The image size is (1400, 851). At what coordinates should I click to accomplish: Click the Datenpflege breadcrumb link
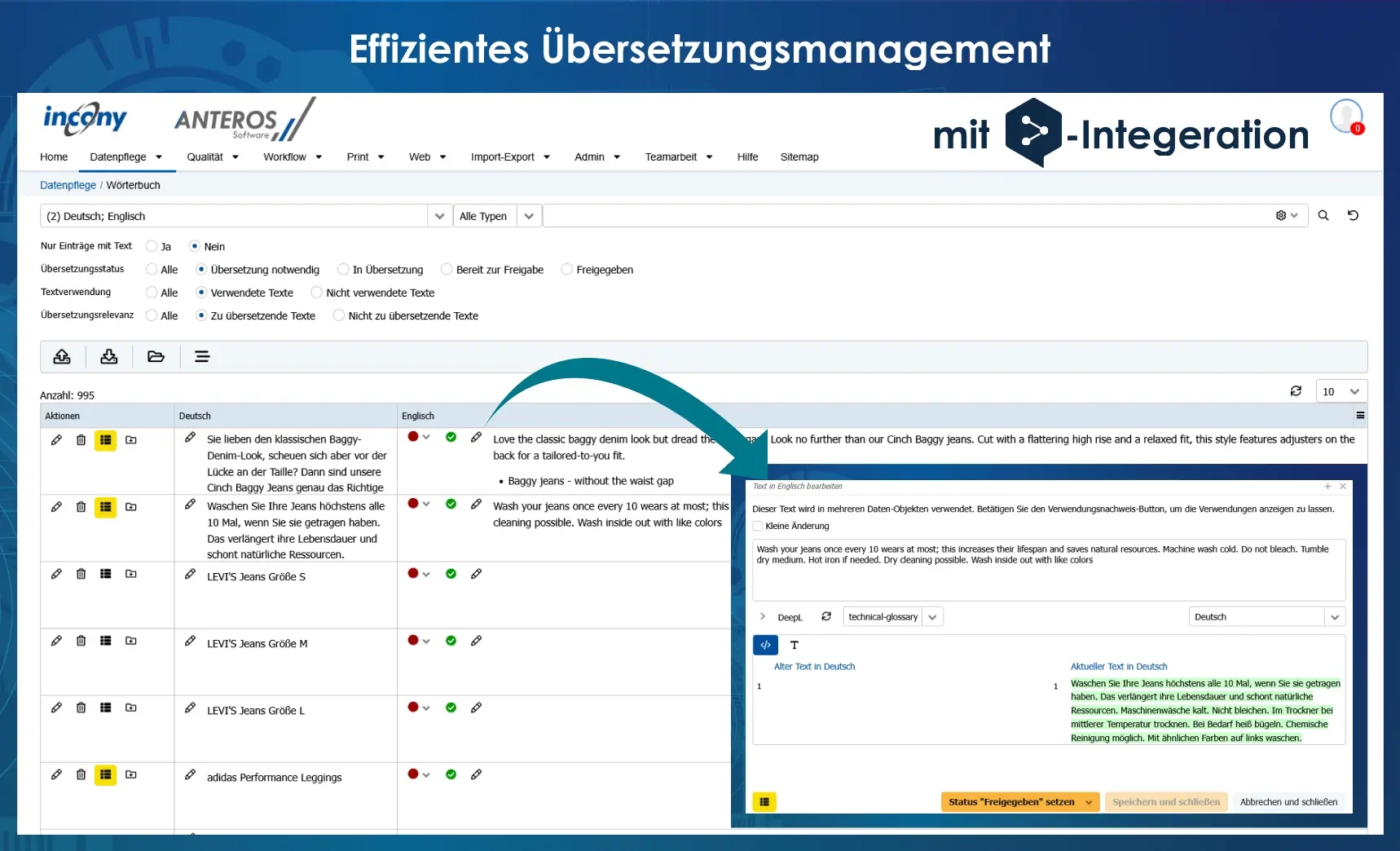click(68, 185)
